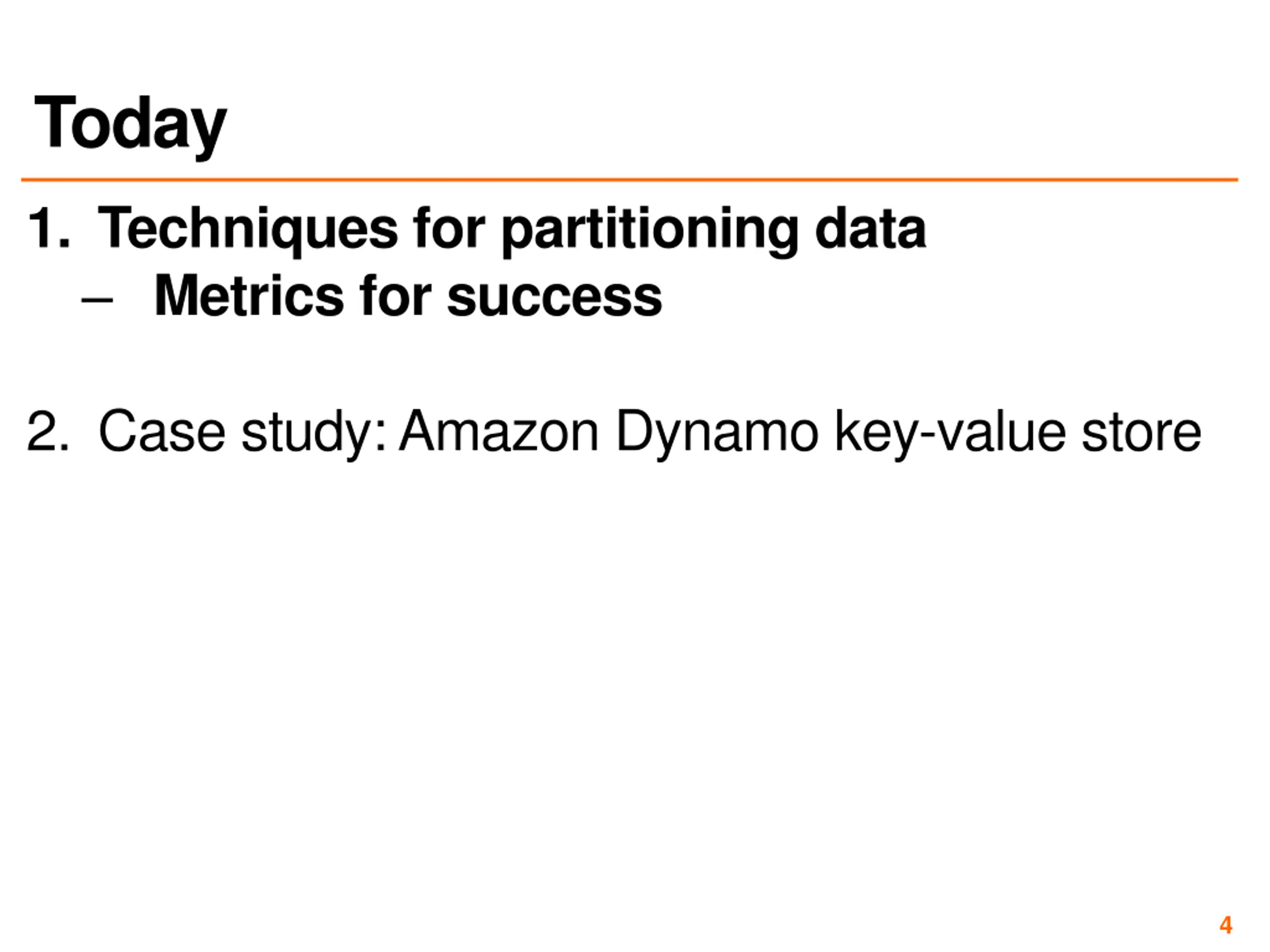Click the word "Amazon" in item two
Screen dimensions: 1270x952
pos(499,431)
